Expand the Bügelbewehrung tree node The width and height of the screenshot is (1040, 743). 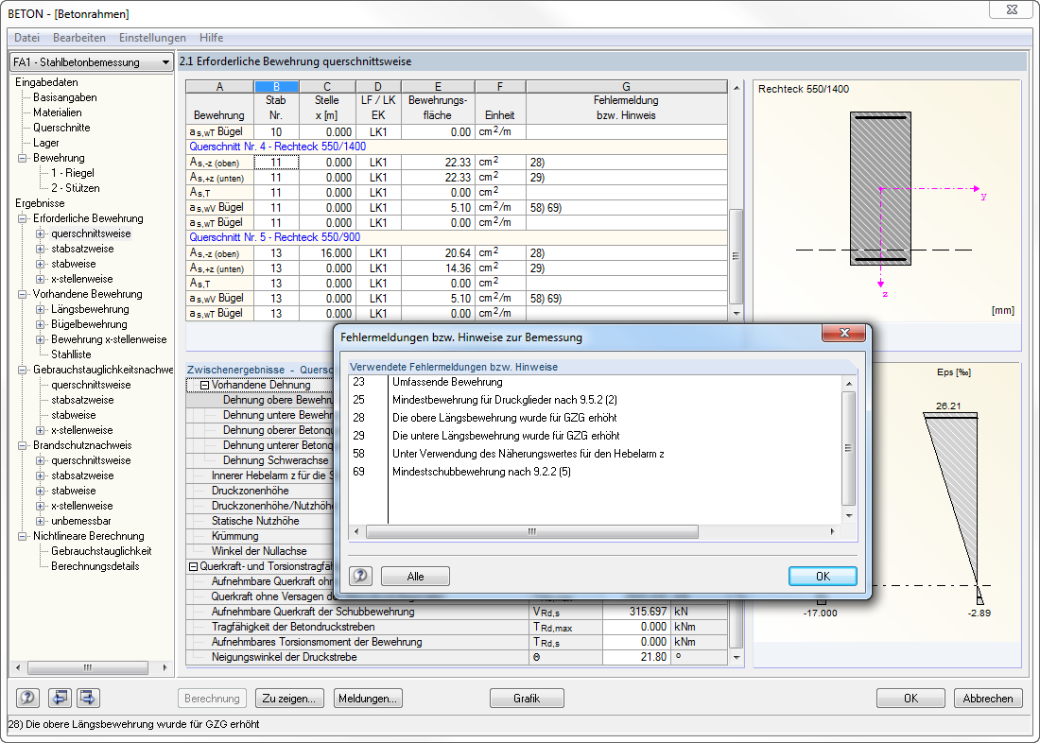40,324
